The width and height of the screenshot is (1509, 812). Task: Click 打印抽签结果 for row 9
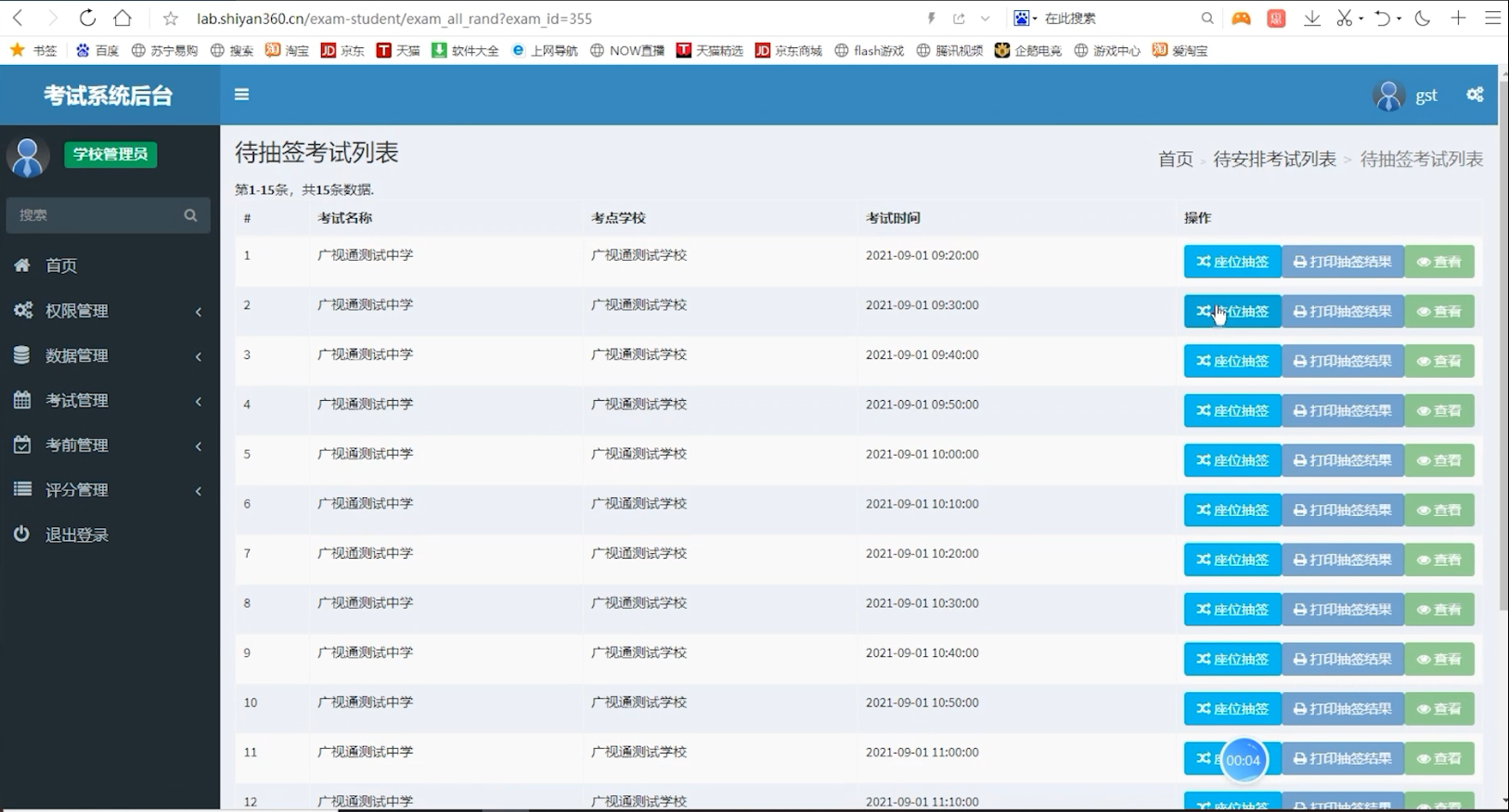[1343, 660]
